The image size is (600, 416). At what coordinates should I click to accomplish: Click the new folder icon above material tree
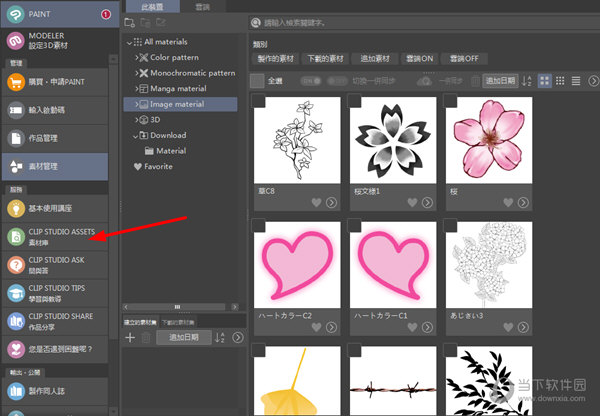point(130,23)
